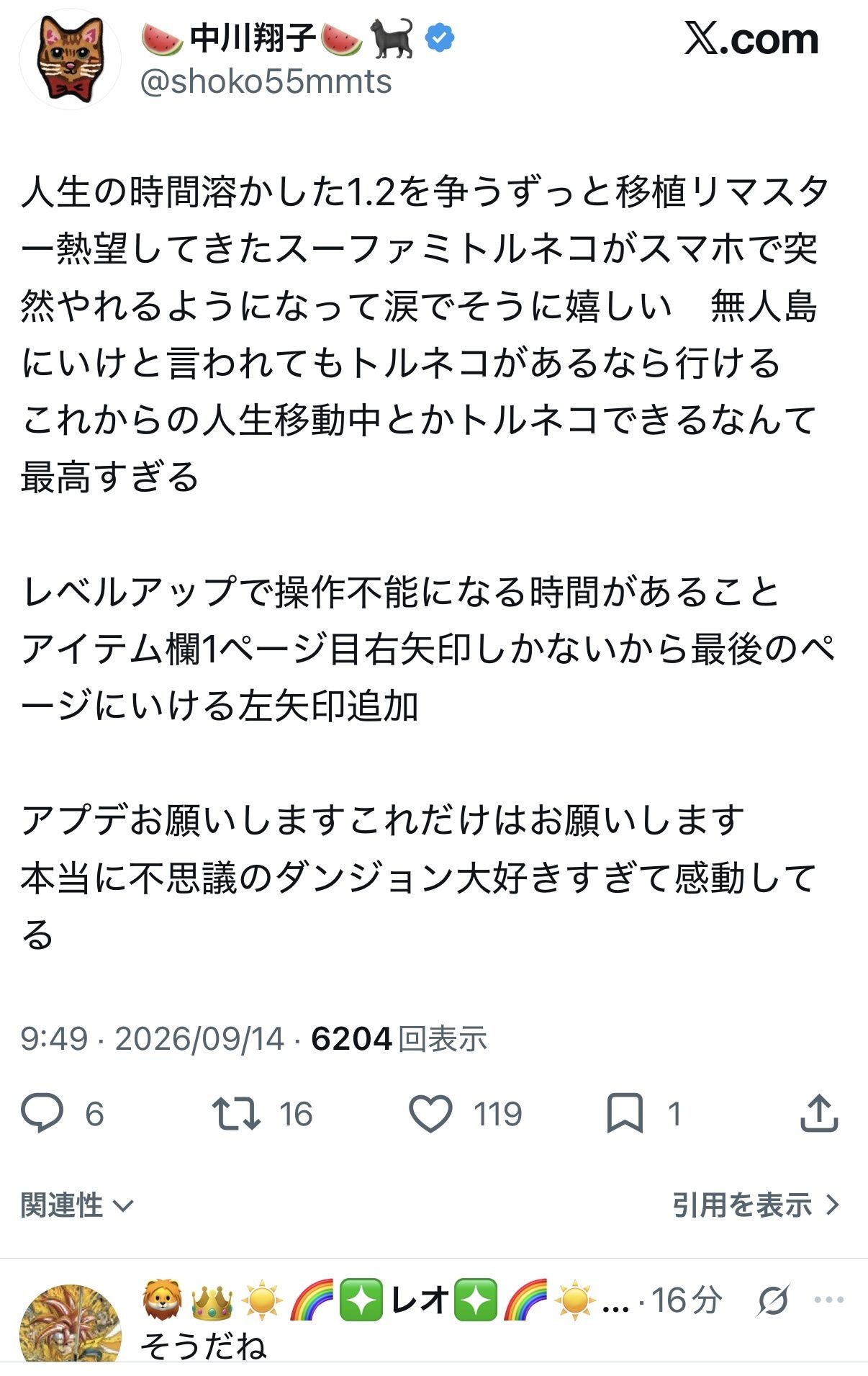Screen dimensions: 868x1376
Task: Open the cat profile avatar of 中川翔子
Action: point(70,59)
